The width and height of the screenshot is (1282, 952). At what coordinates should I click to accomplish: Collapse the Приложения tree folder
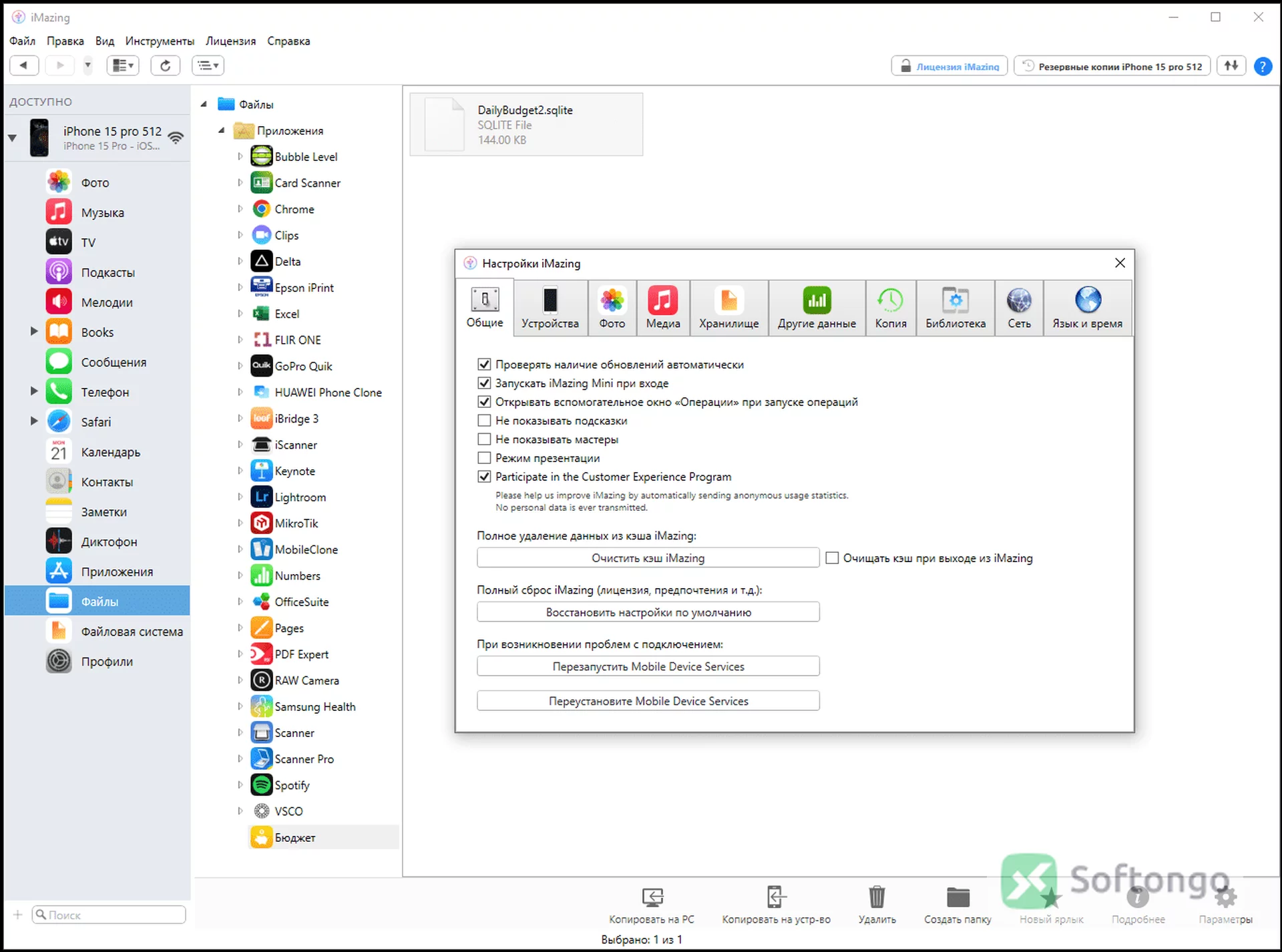coord(222,131)
